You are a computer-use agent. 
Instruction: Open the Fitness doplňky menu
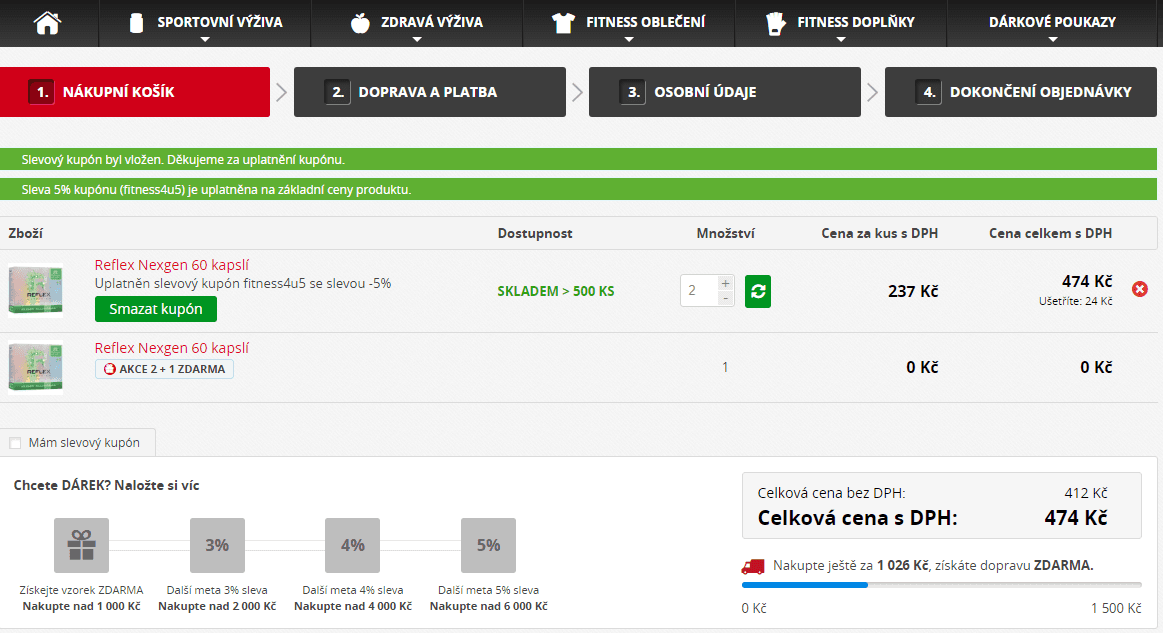point(840,23)
